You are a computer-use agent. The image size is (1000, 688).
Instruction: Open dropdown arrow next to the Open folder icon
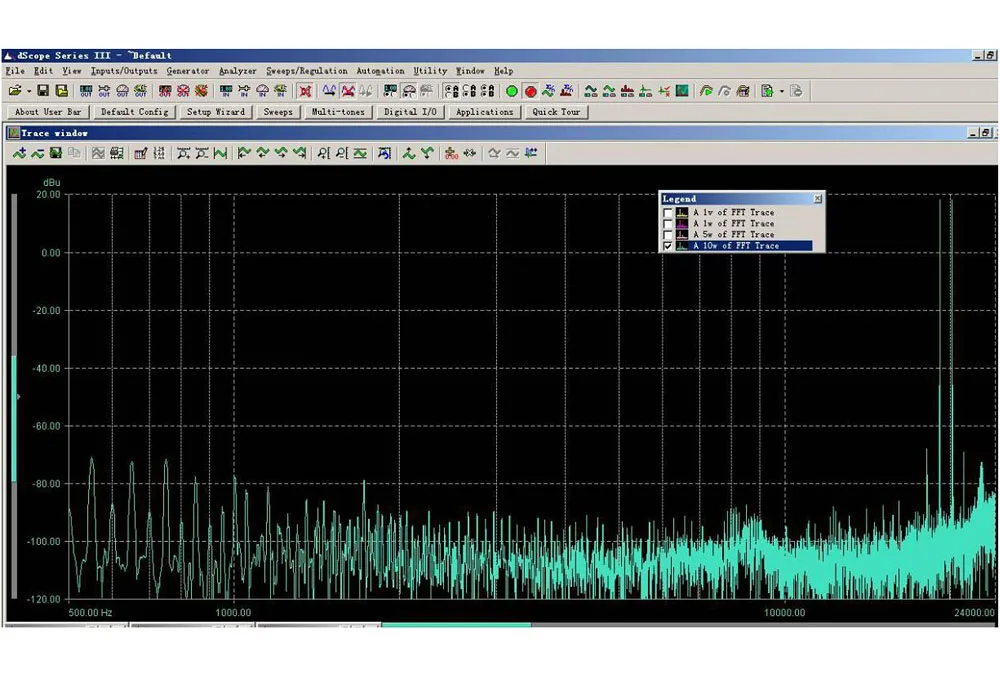[x=28, y=91]
